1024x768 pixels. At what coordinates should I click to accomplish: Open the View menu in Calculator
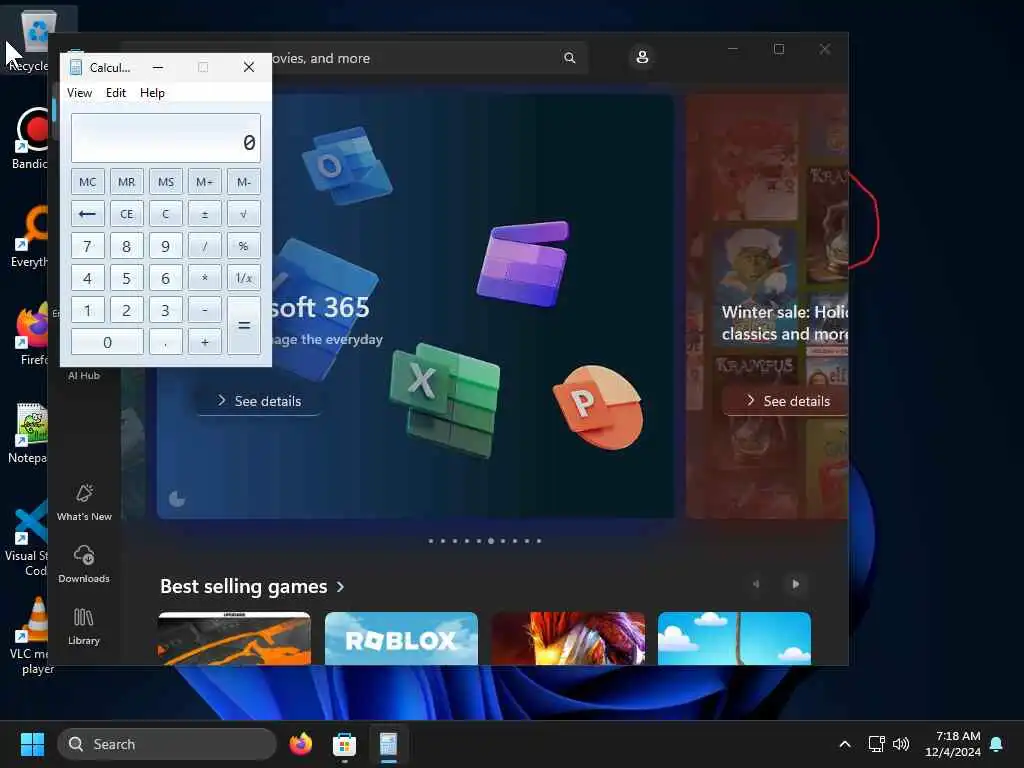tap(79, 93)
